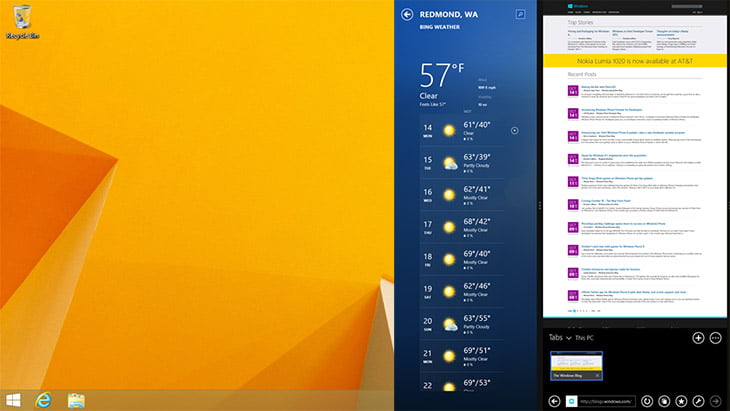Select the 17 Thu 68°/42° forecast row
Viewport: 730px width, 411px height.
pos(462,228)
